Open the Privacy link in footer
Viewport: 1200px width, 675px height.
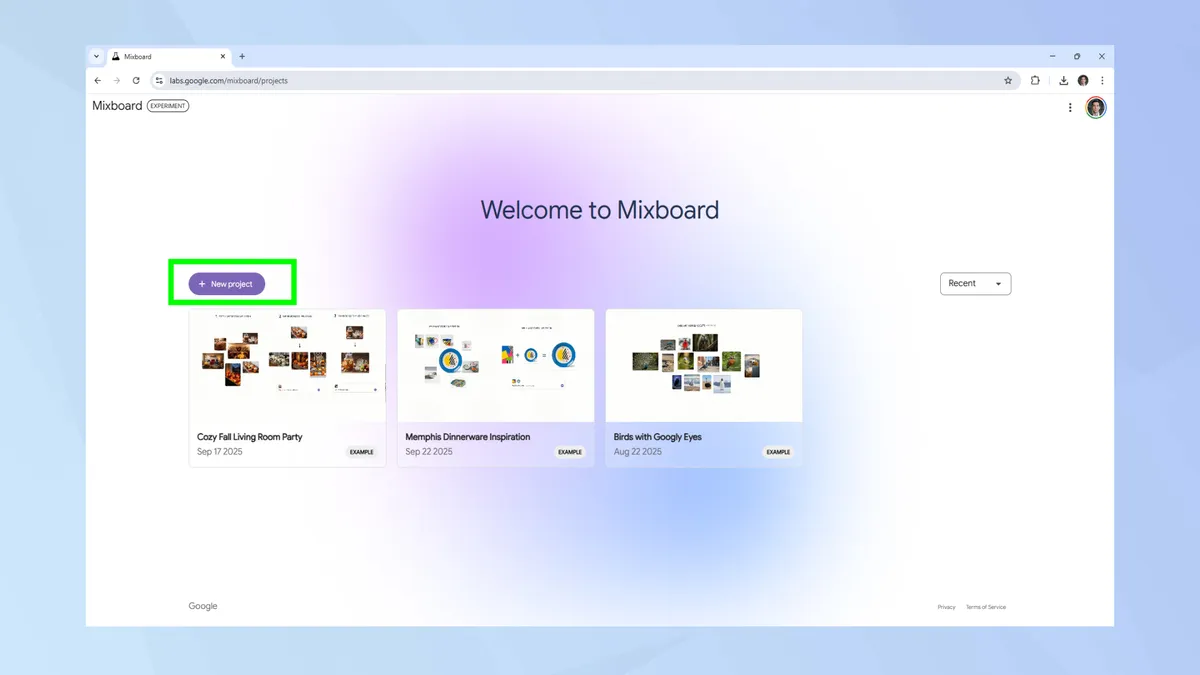(946, 606)
